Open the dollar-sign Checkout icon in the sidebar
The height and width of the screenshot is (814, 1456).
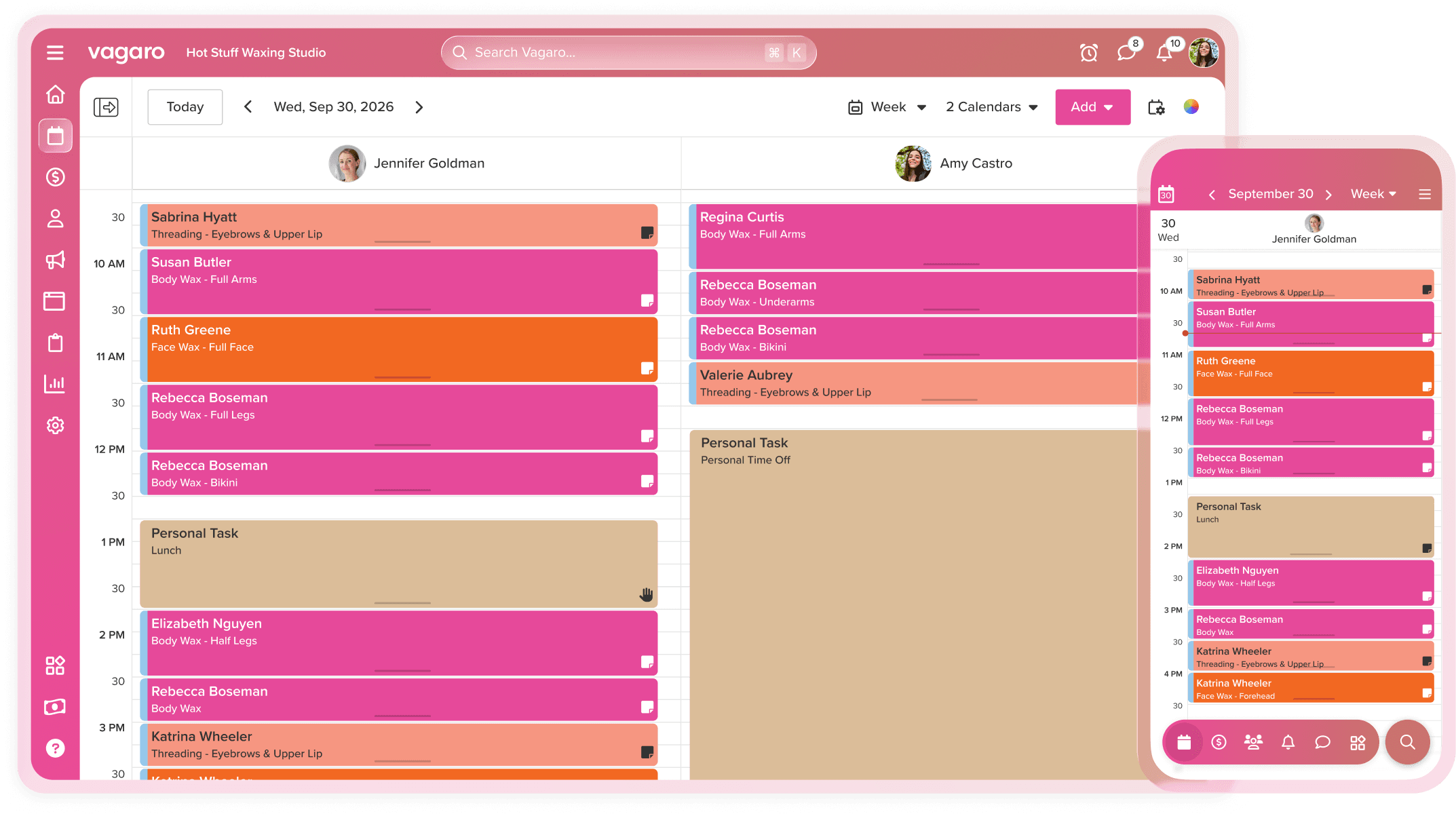coord(55,177)
